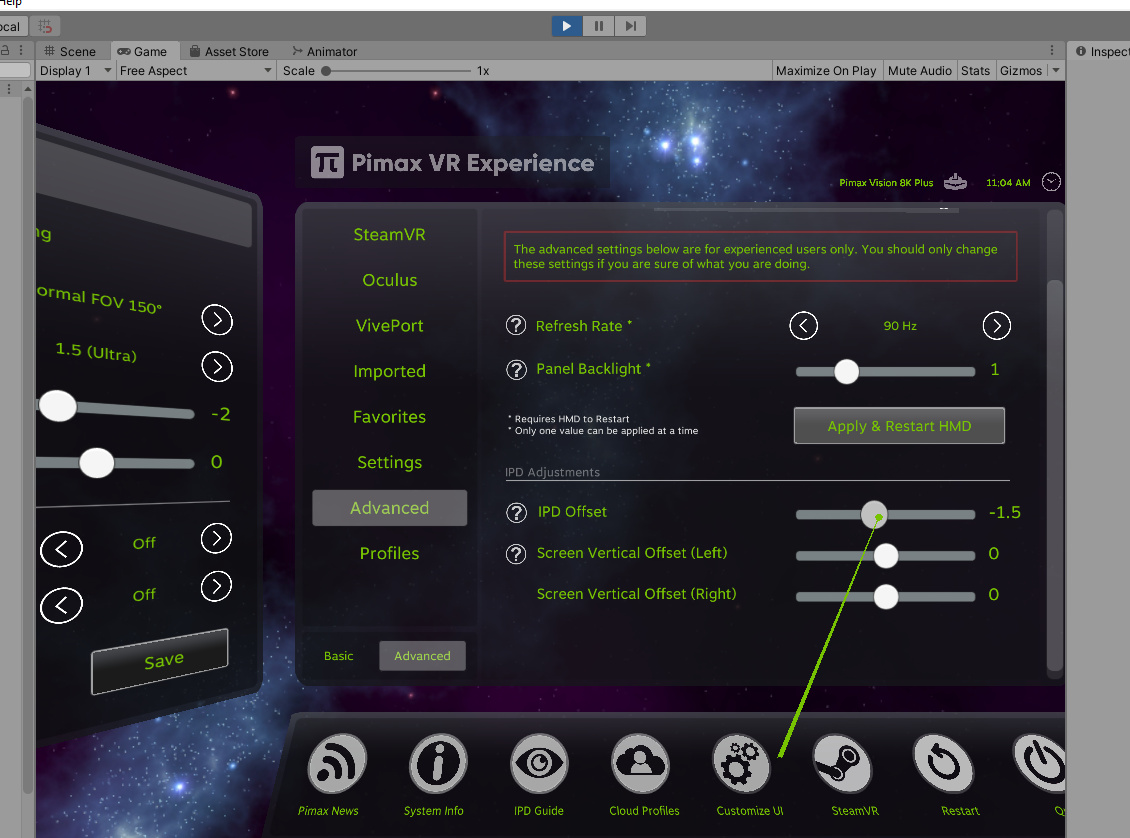Show help for Screen Vertical Offset (Left)

tap(516, 554)
